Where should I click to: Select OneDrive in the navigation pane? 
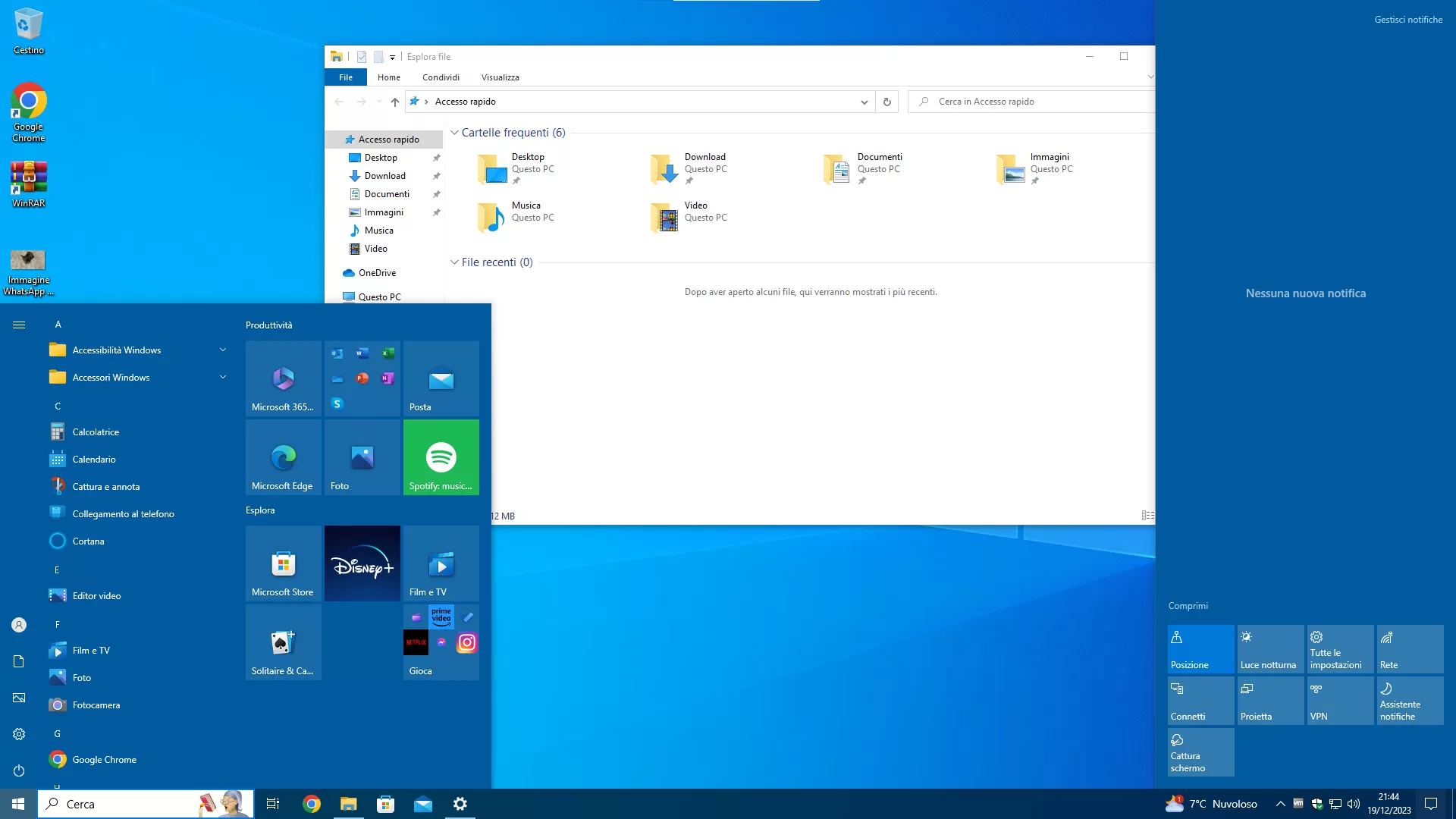(x=377, y=273)
